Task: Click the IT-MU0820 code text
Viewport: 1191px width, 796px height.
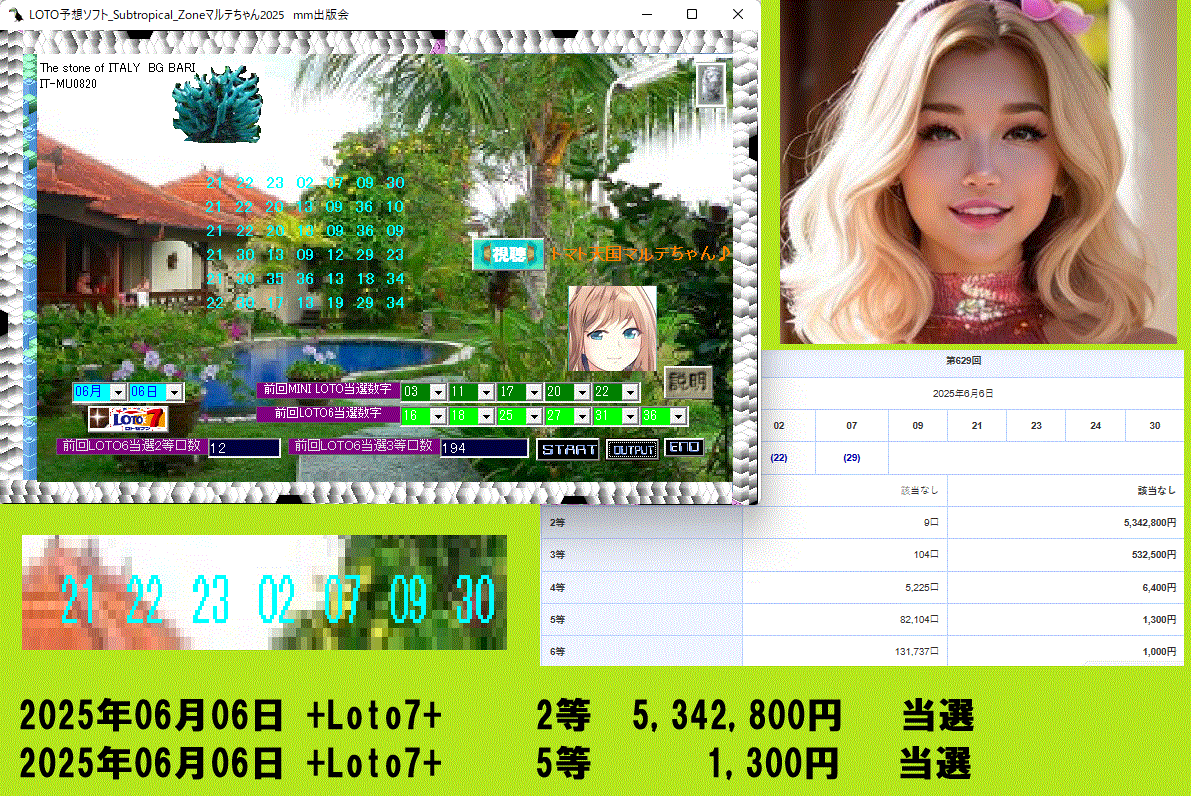Action: pyautogui.click(x=68, y=84)
